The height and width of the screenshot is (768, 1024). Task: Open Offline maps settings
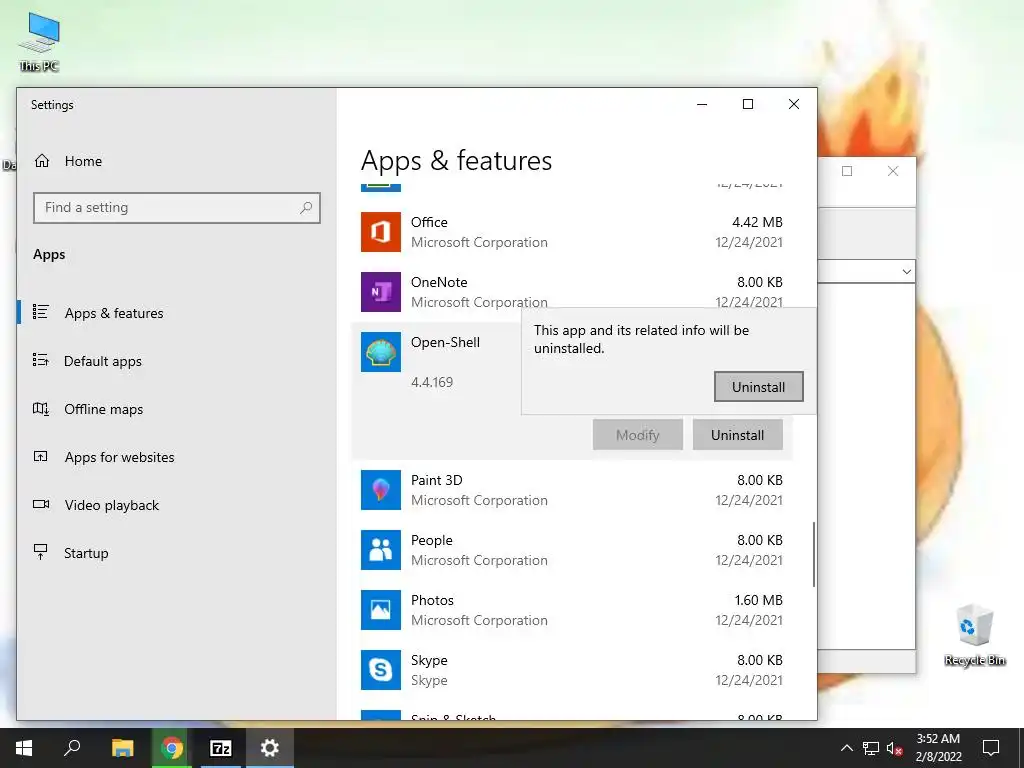(x=103, y=409)
